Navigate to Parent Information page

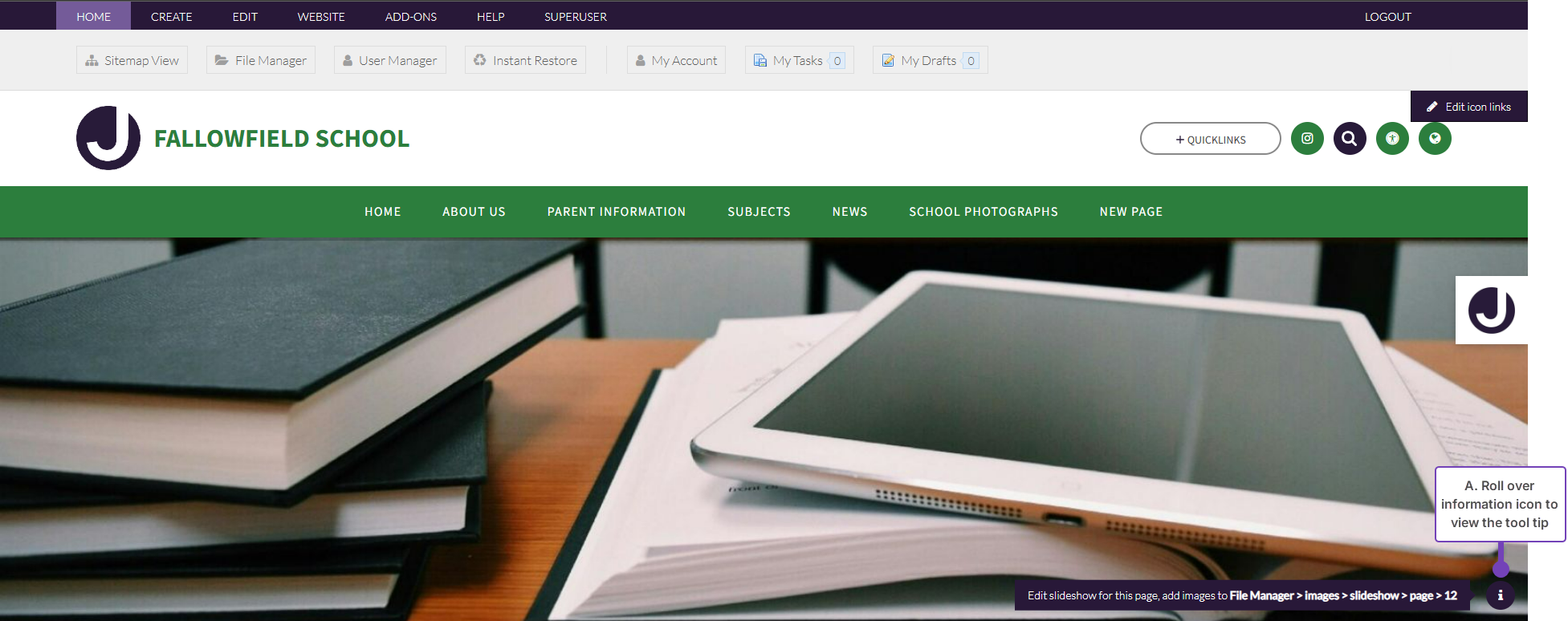[616, 212]
